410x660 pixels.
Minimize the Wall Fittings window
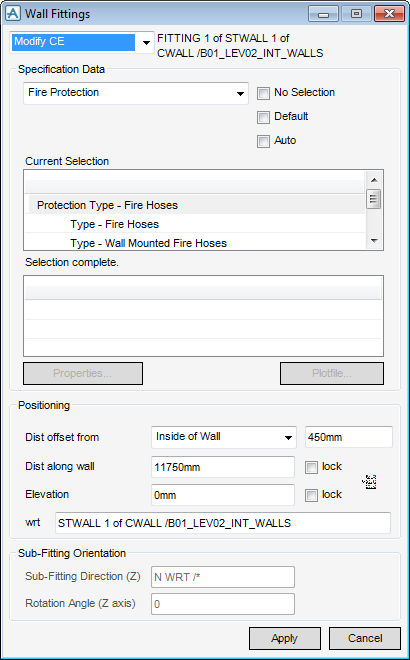(323, 14)
